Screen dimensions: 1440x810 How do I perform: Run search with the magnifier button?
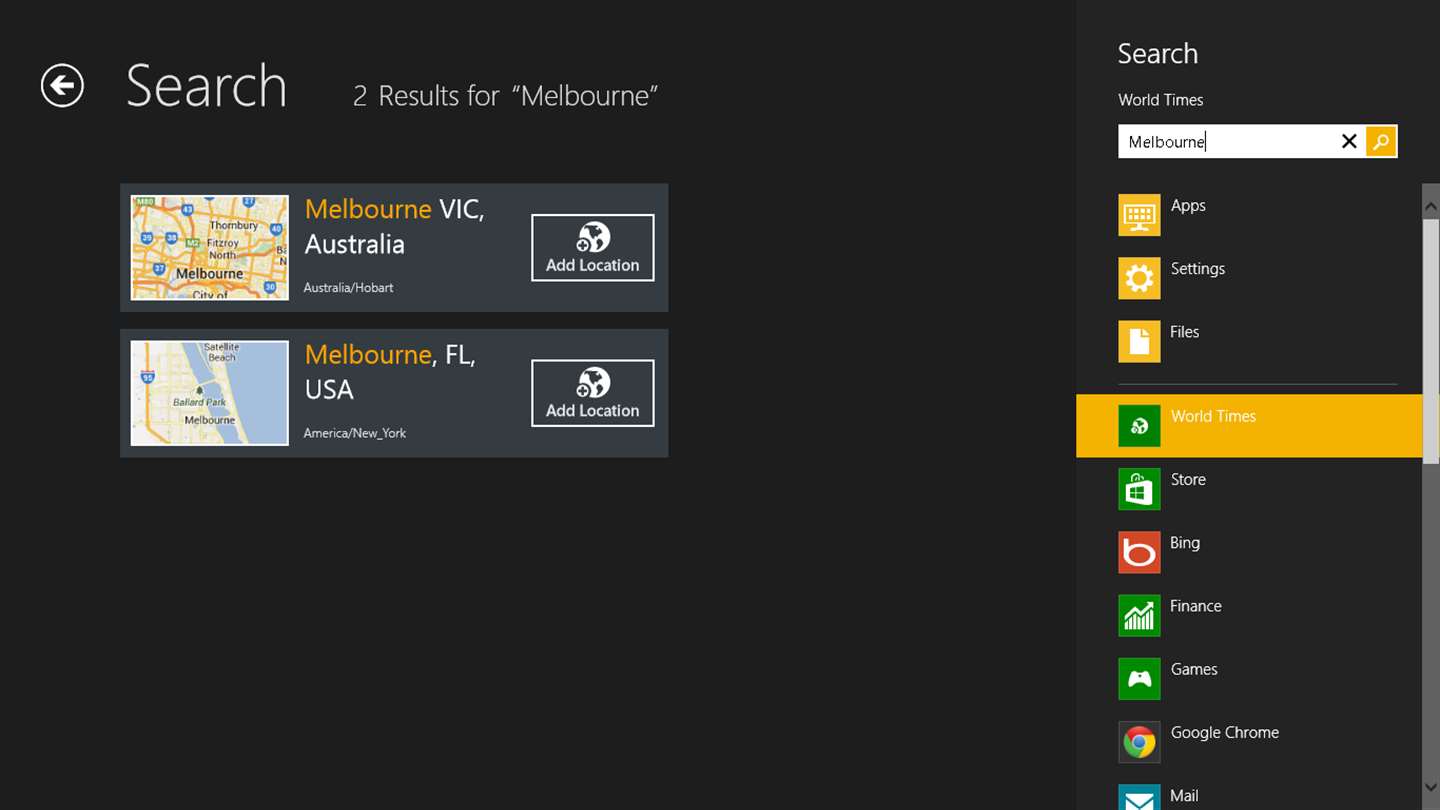tap(1381, 141)
